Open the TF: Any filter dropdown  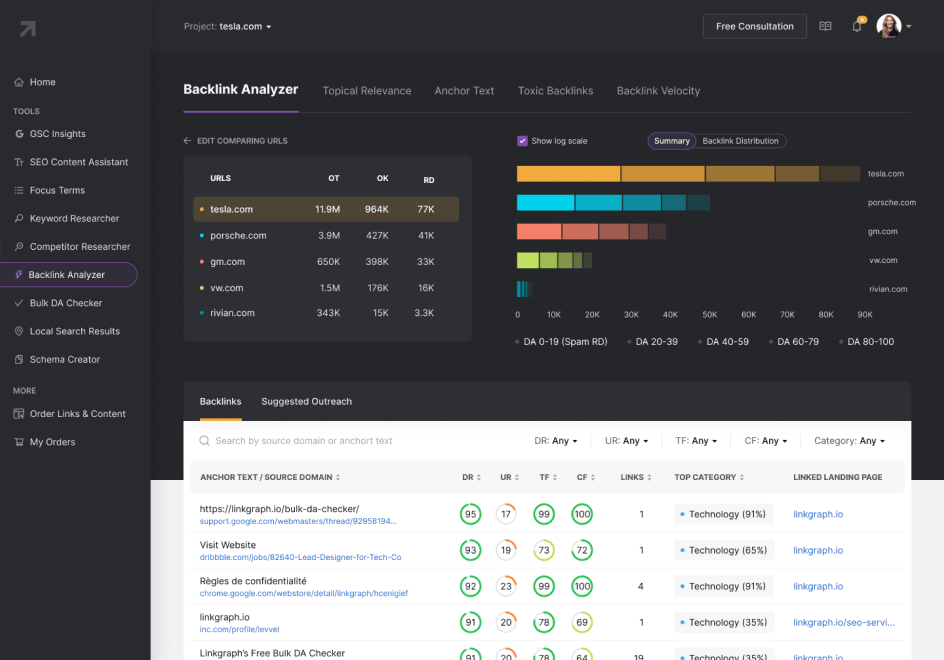[696, 441]
